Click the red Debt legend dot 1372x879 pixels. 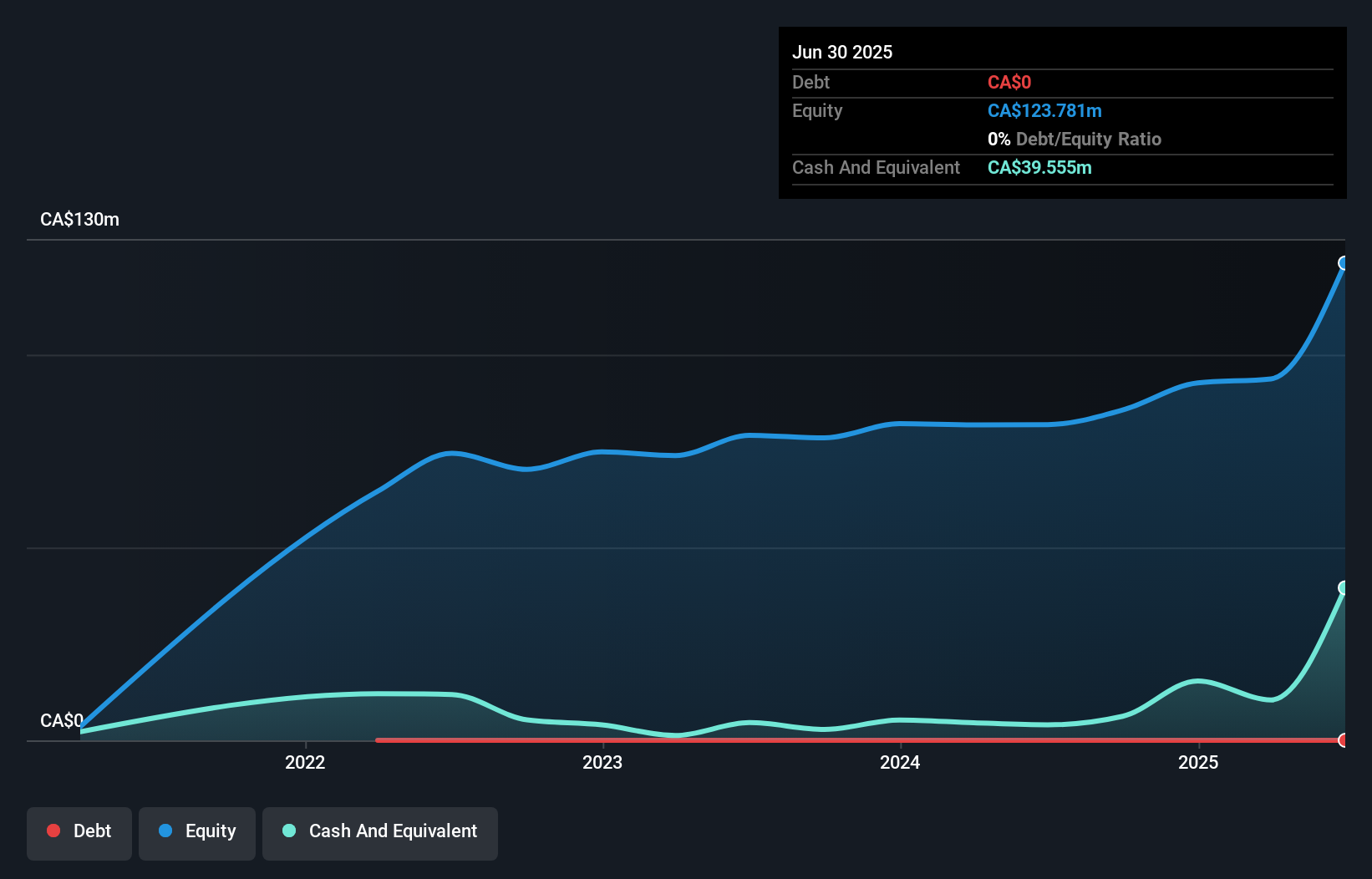point(53,831)
